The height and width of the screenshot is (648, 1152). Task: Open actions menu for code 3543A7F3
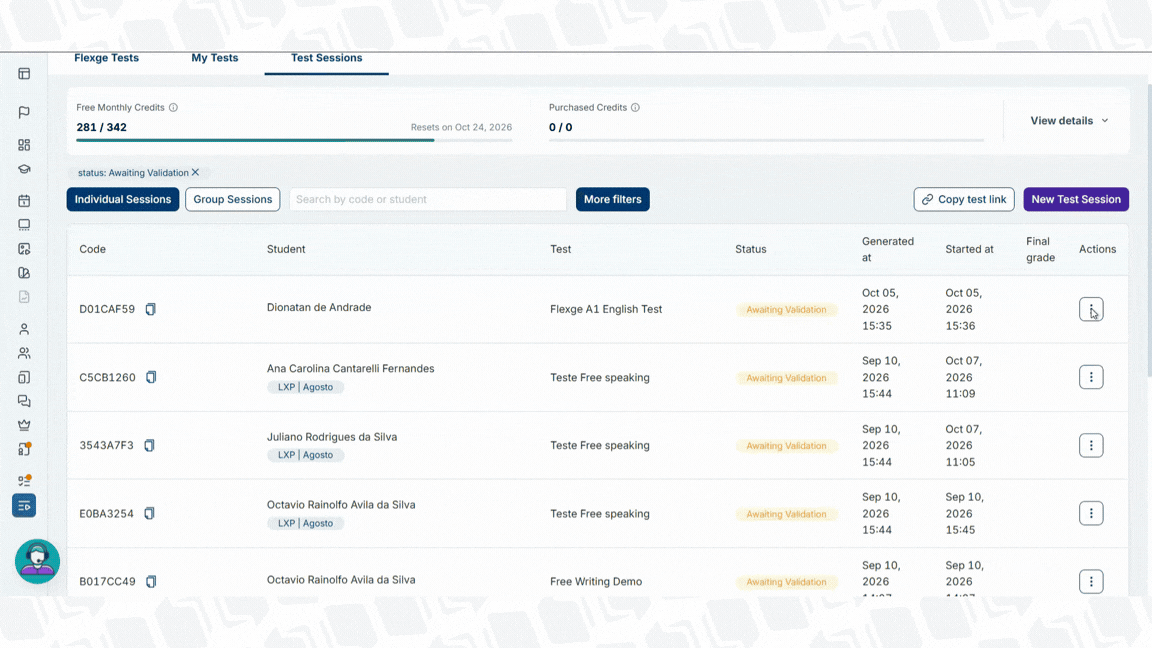pos(1091,445)
